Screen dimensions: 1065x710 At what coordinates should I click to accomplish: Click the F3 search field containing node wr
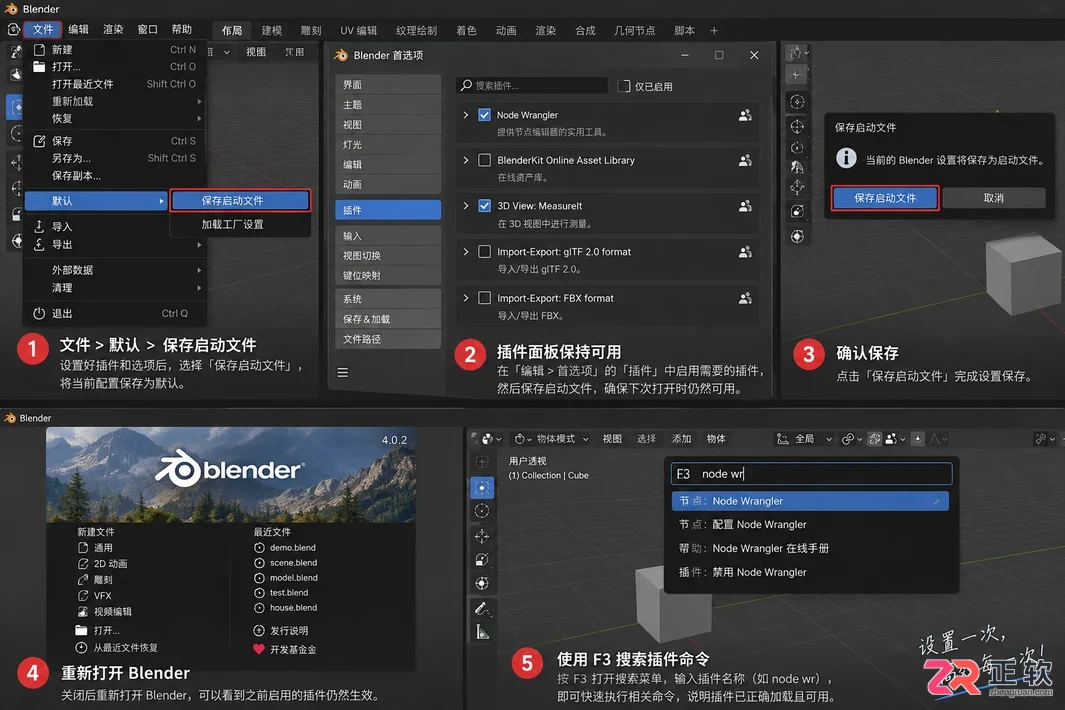tap(811, 474)
